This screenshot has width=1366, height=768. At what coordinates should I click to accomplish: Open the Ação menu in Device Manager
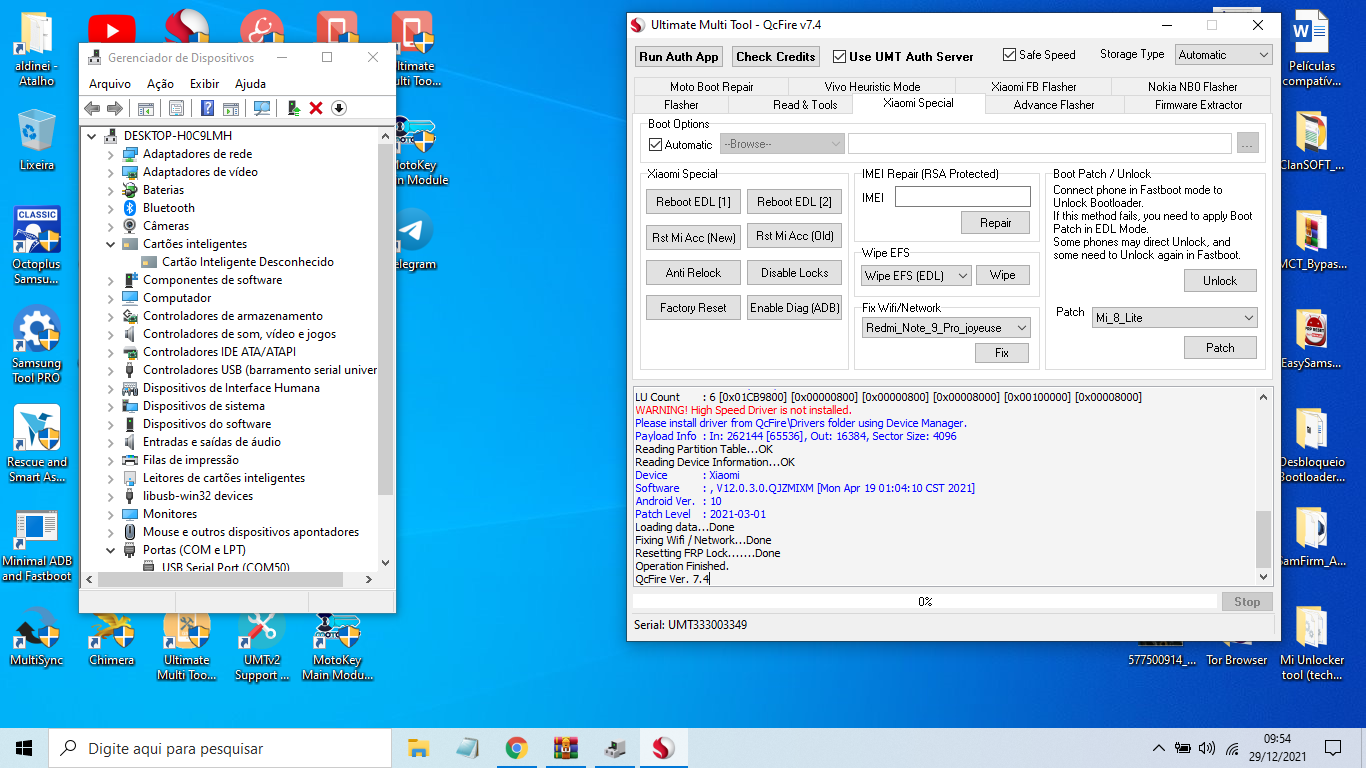160,84
